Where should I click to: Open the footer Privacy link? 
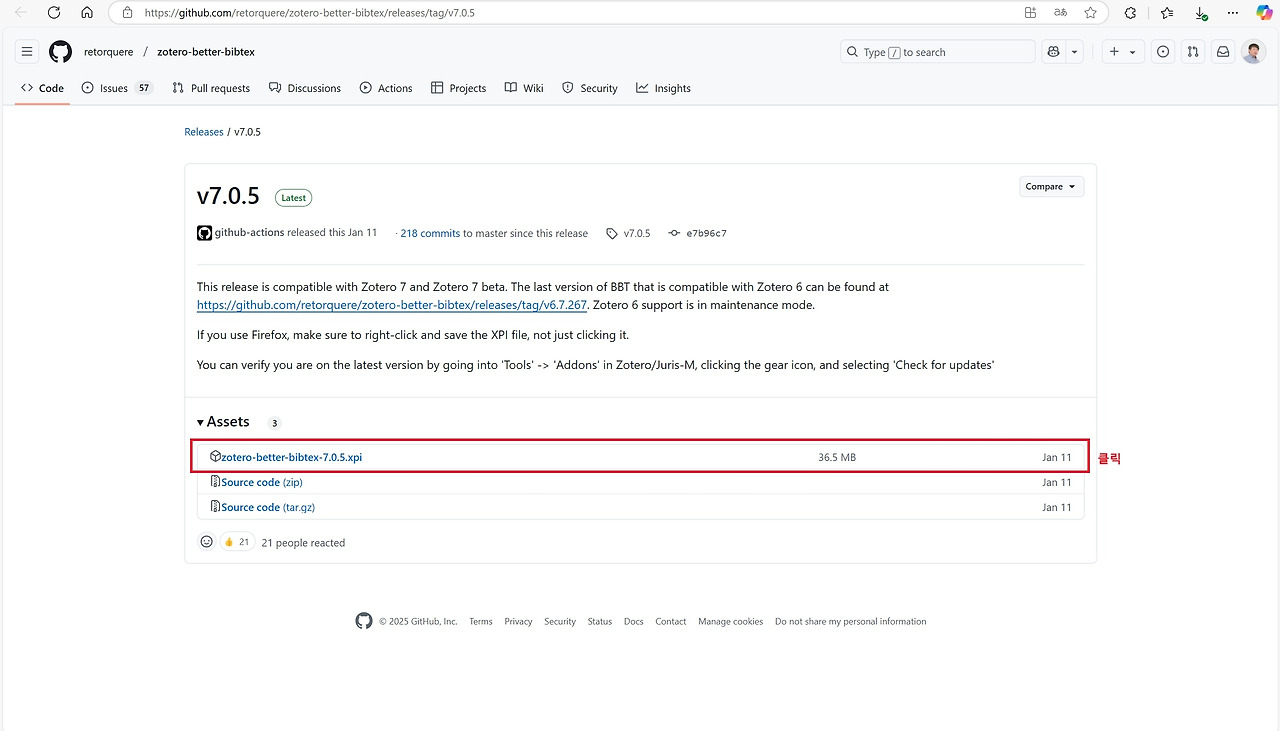click(518, 622)
